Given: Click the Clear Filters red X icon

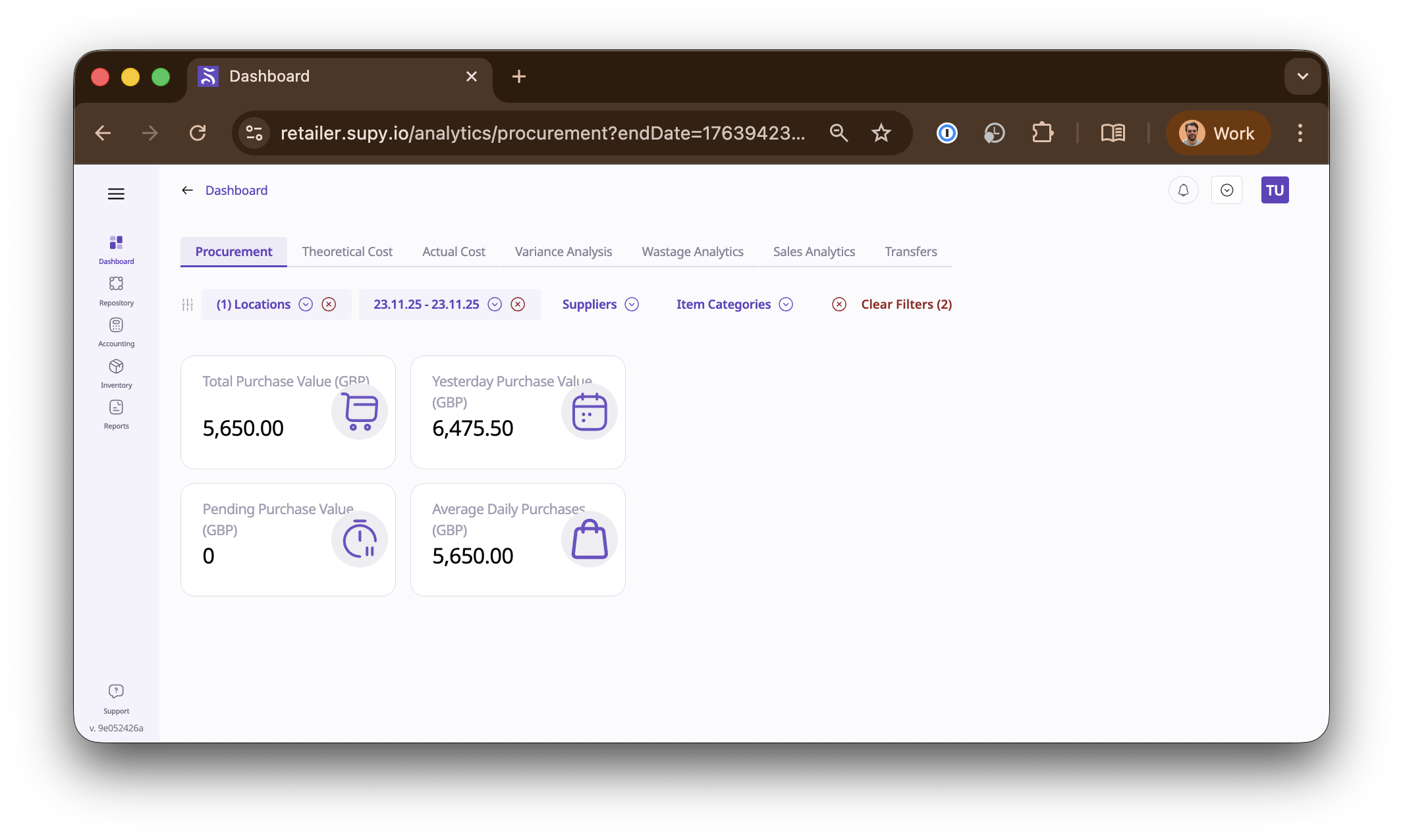Looking at the screenshot, I should point(839,304).
